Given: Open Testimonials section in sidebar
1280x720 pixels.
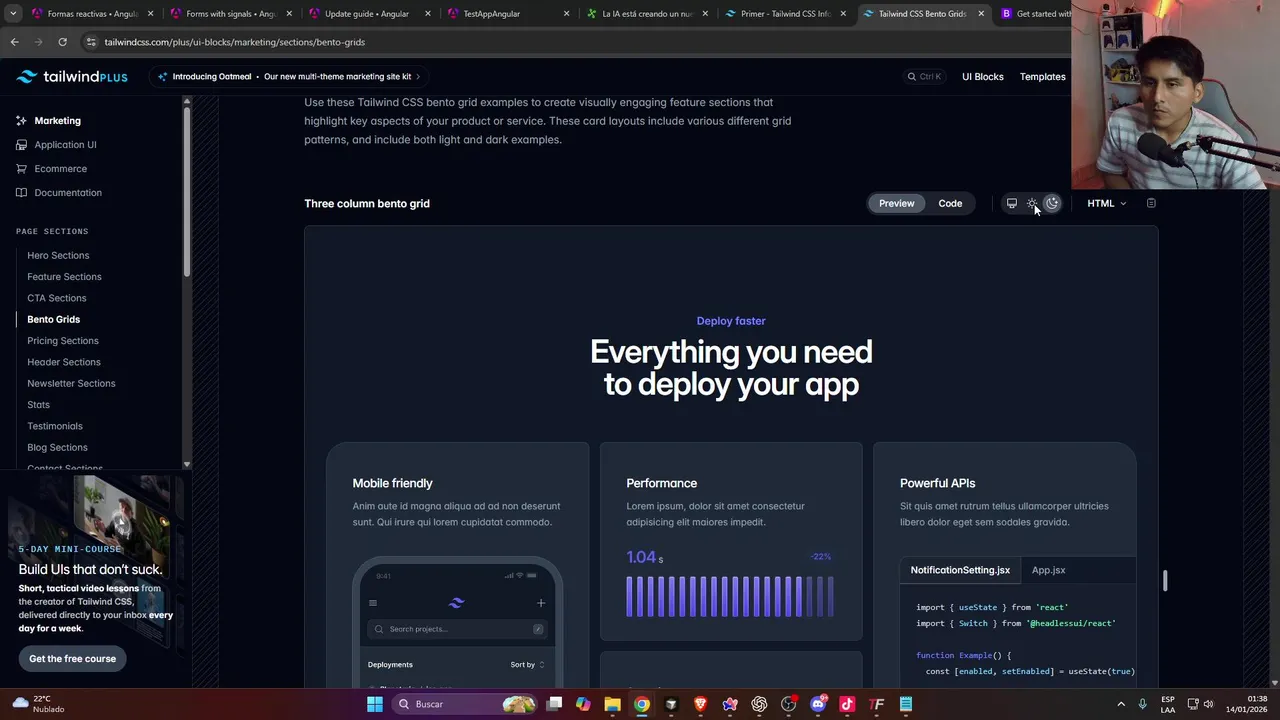Looking at the screenshot, I should coord(54,426).
